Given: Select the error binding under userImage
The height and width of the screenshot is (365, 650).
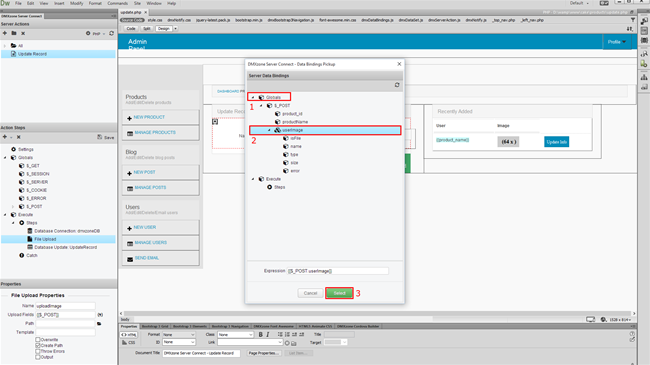Looking at the screenshot, I should pyautogui.click(x=295, y=171).
